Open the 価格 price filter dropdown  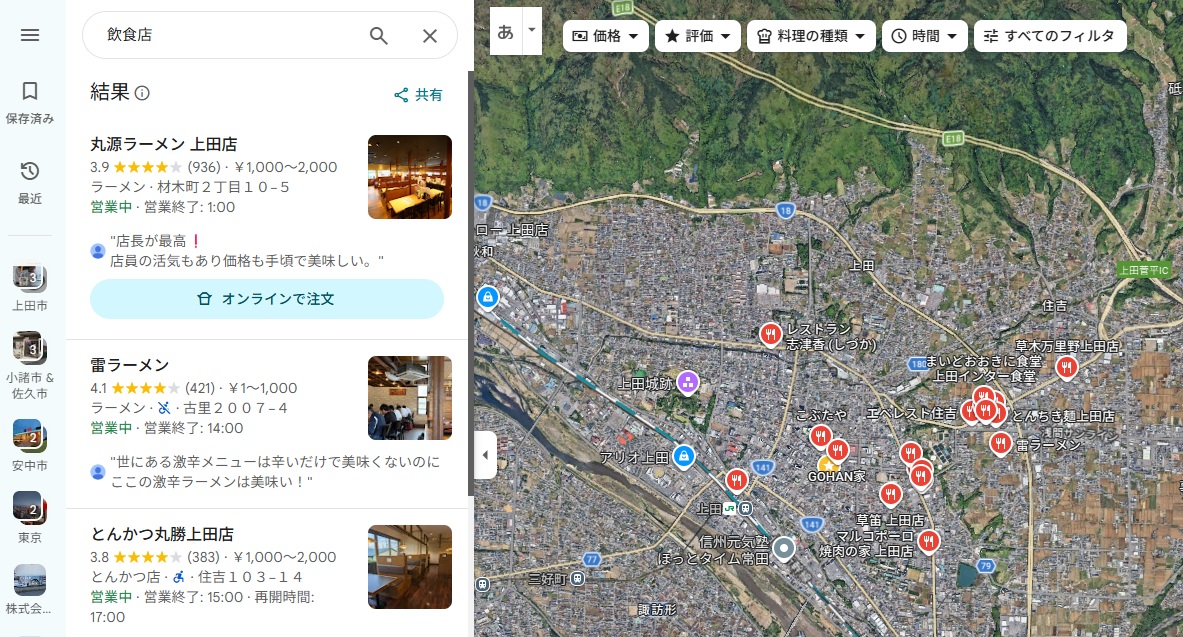(x=605, y=35)
